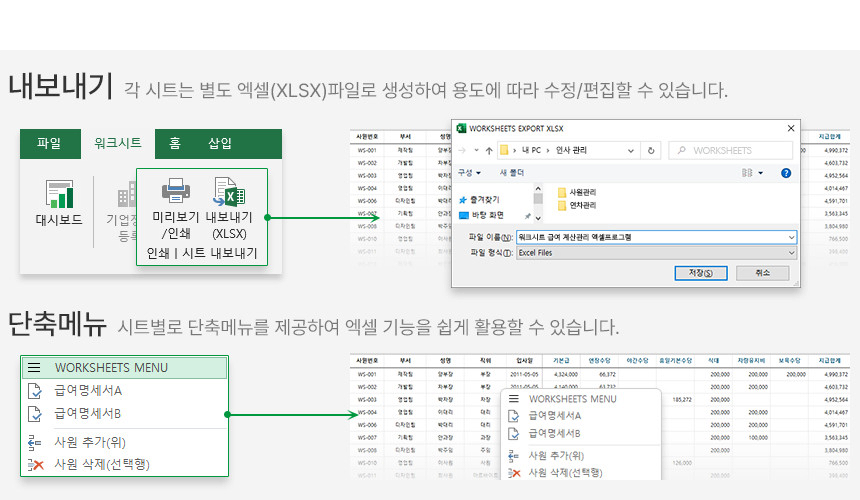Viewport: 860px width, 500px height.
Task: Expand the address bar path history dropdown
Action: pyautogui.click(x=627, y=150)
